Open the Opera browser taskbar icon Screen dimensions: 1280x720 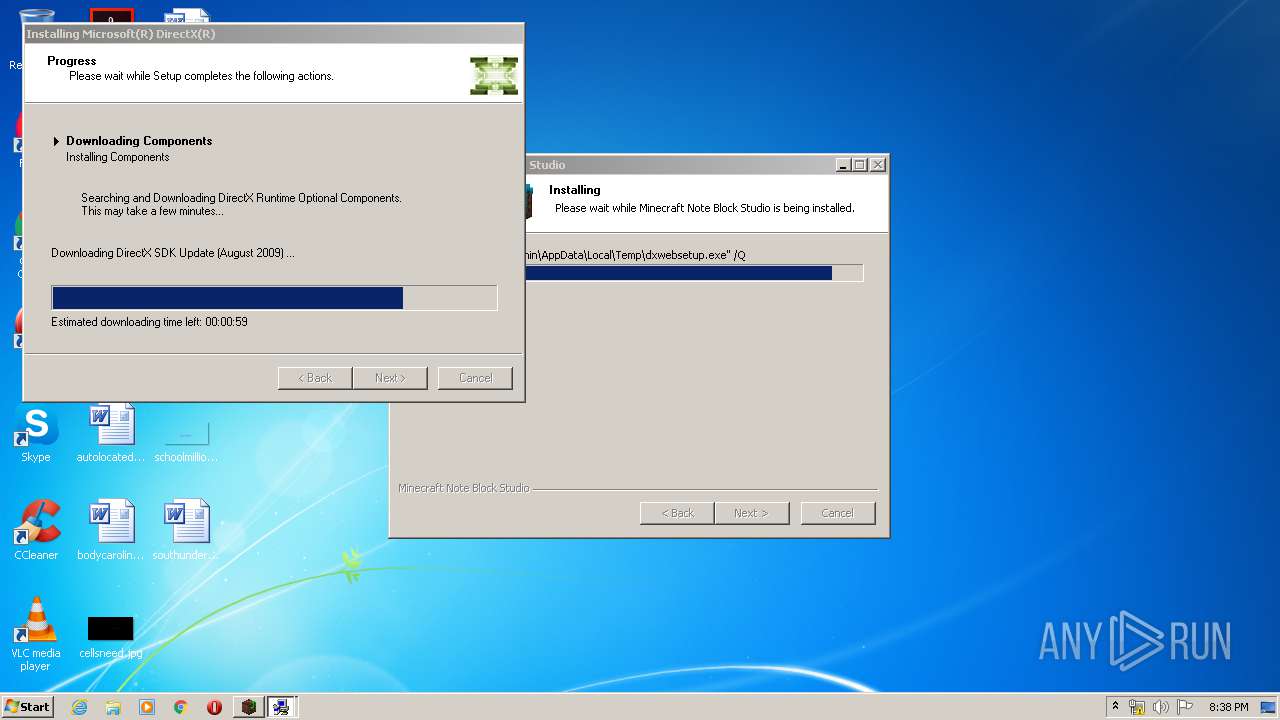pos(214,707)
